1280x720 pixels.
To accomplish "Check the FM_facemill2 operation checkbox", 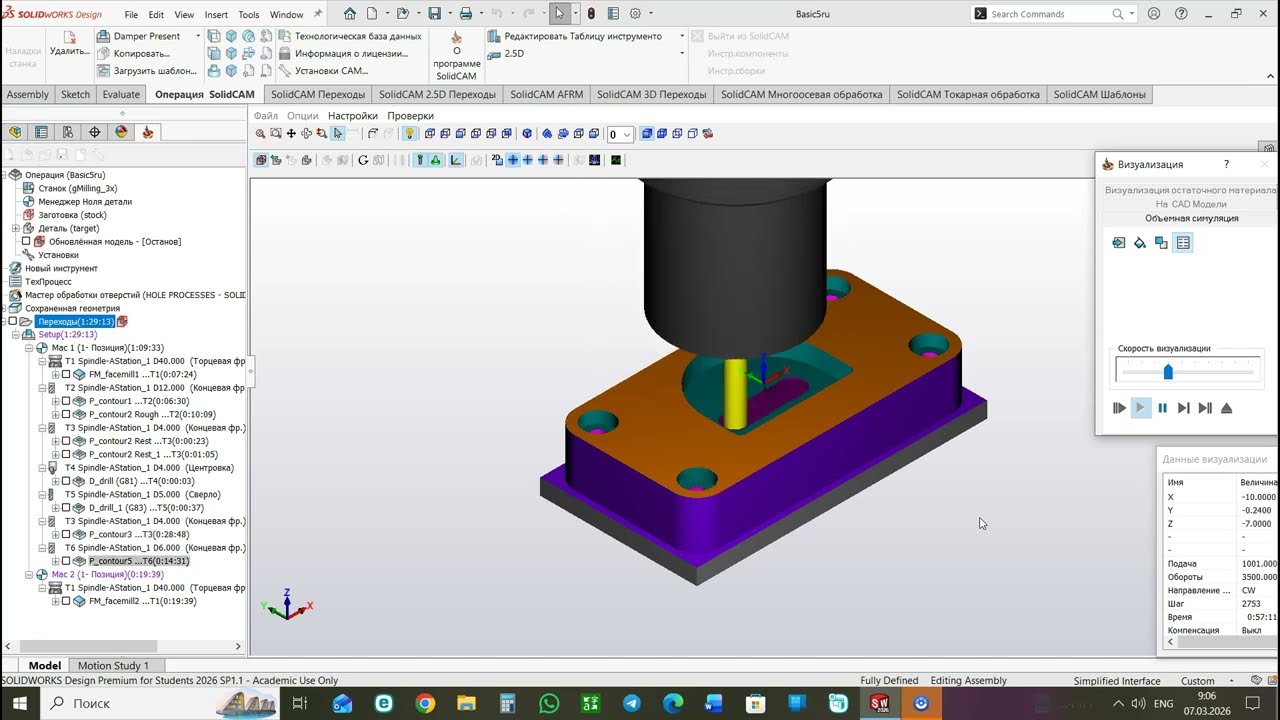I will point(66,601).
